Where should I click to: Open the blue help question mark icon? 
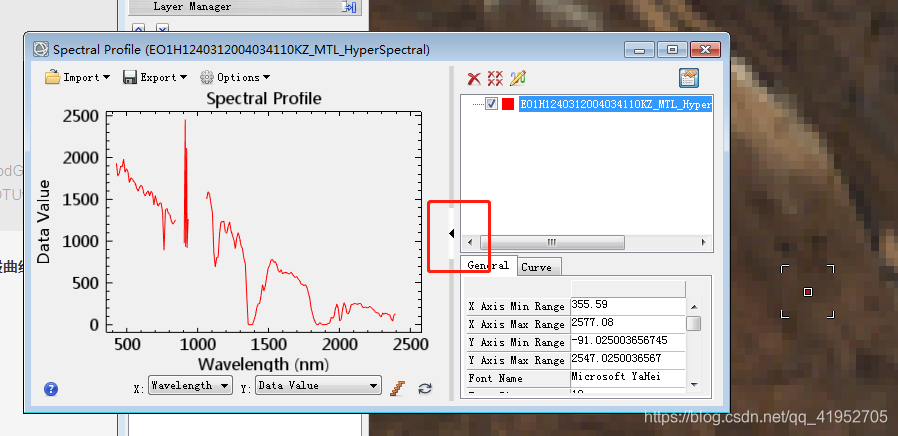pyautogui.click(x=51, y=389)
